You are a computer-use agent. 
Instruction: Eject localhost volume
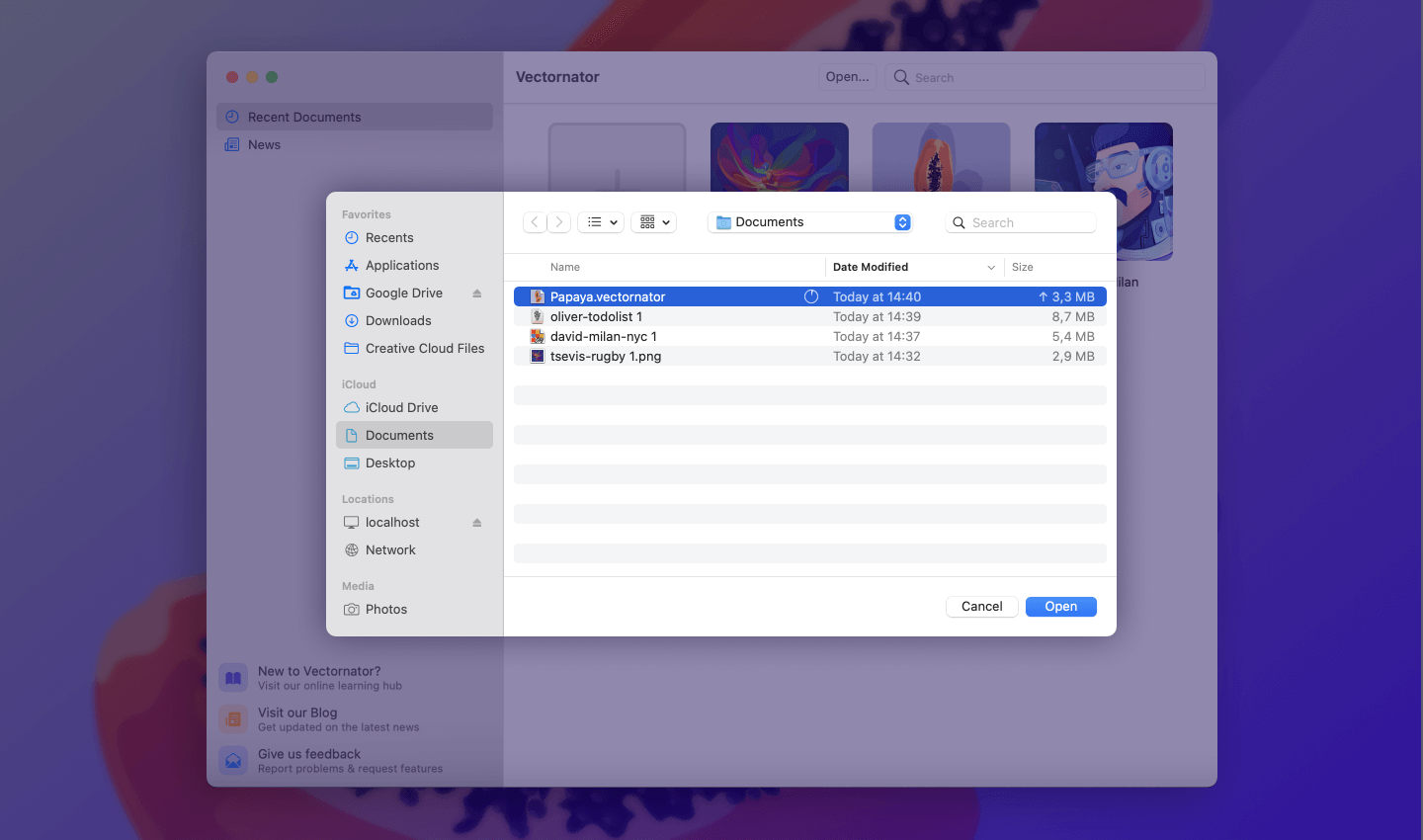[477, 523]
